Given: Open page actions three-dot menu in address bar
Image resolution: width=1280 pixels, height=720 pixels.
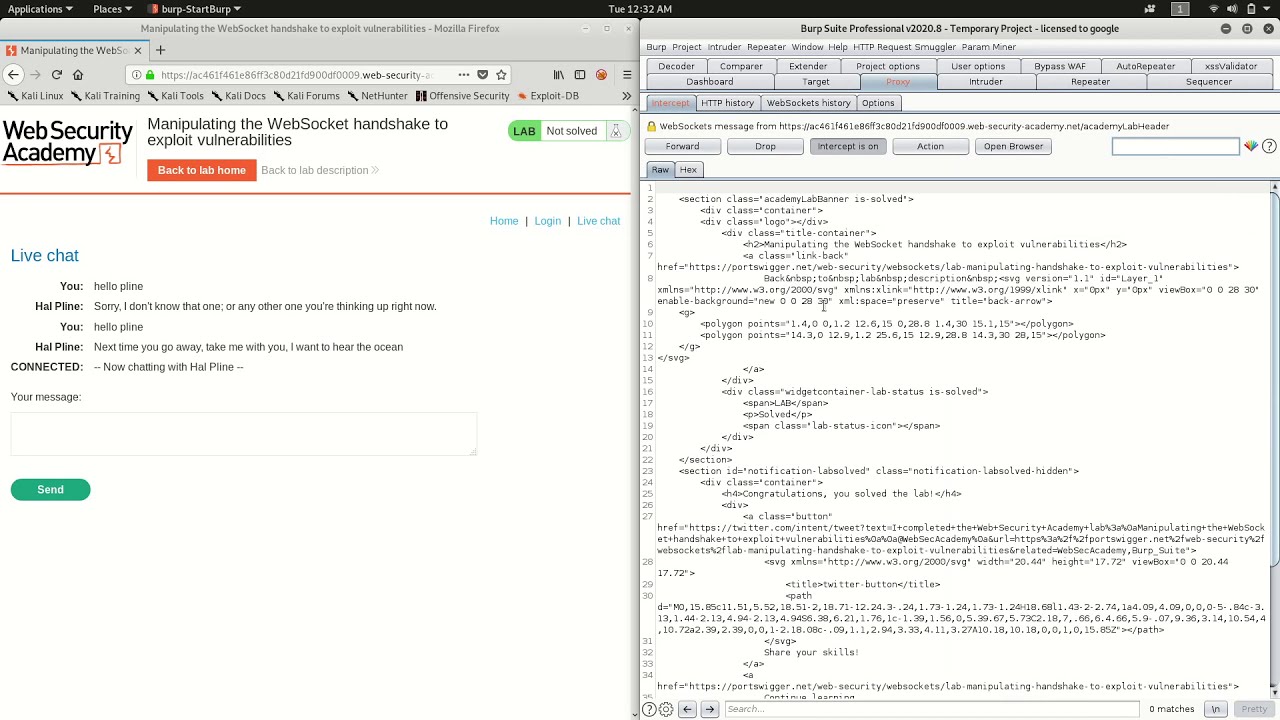Looking at the screenshot, I should (x=463, y=74).
